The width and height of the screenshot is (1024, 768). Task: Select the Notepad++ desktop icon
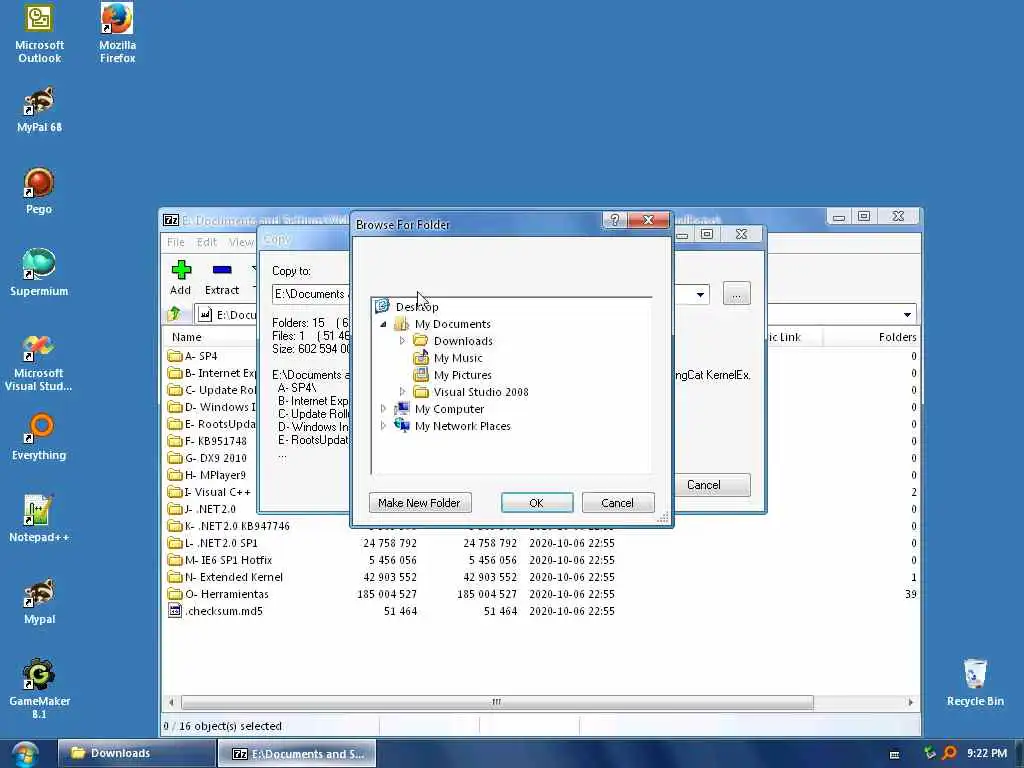click(39, 519)
